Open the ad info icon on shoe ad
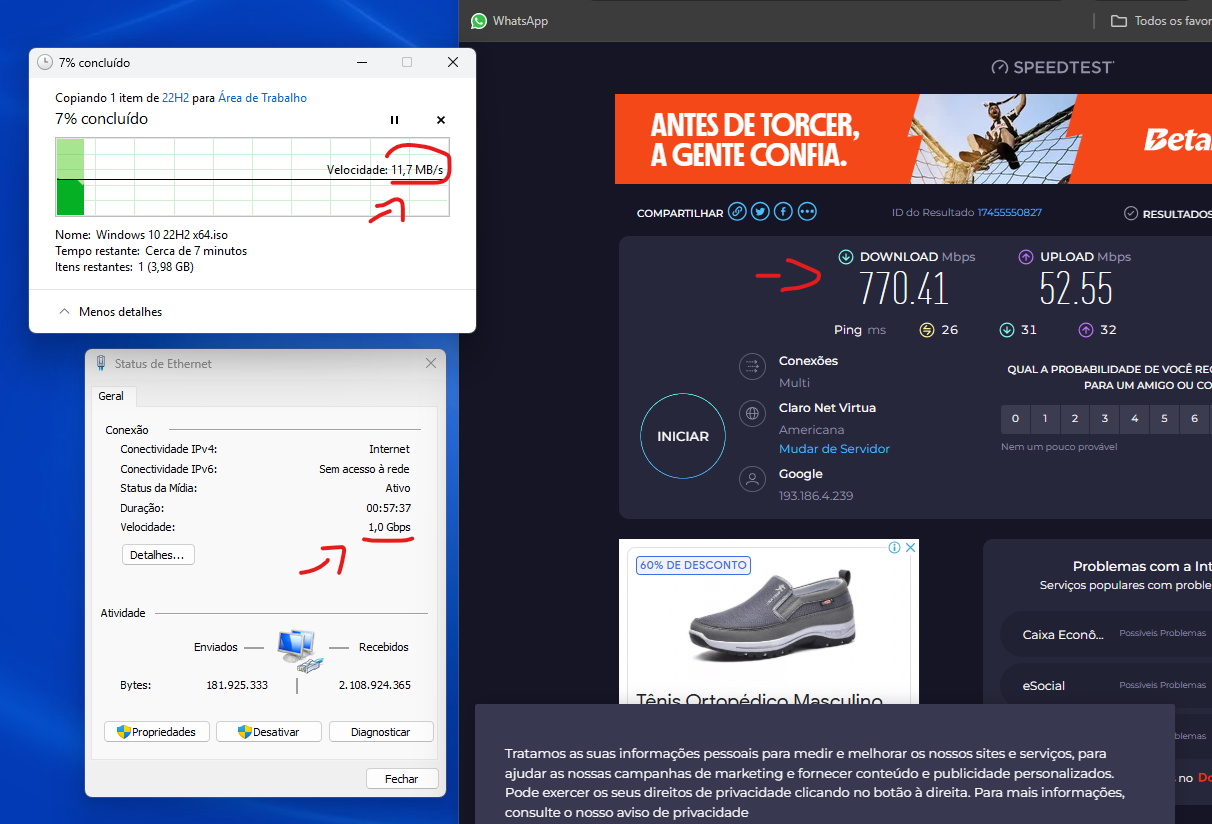The width and height of the screenshot is (1212, 824). (896, 547)
